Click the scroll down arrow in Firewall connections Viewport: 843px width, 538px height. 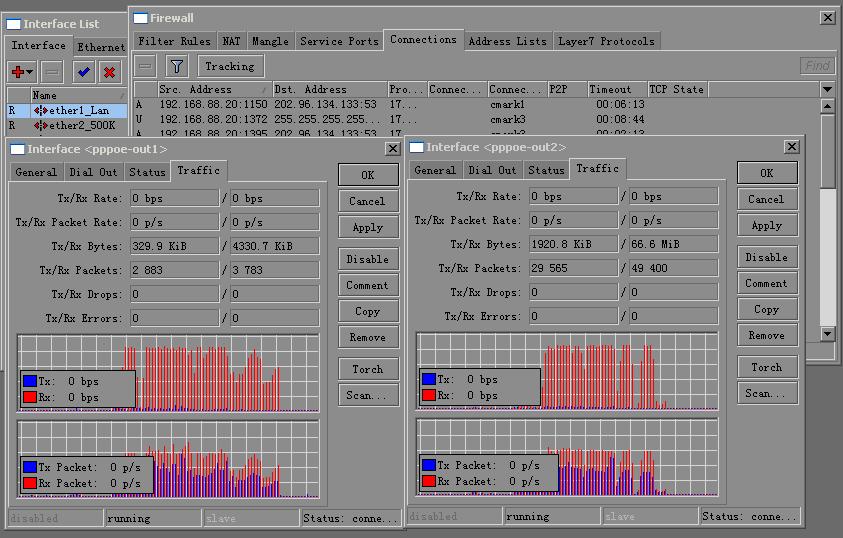(827, 334)
